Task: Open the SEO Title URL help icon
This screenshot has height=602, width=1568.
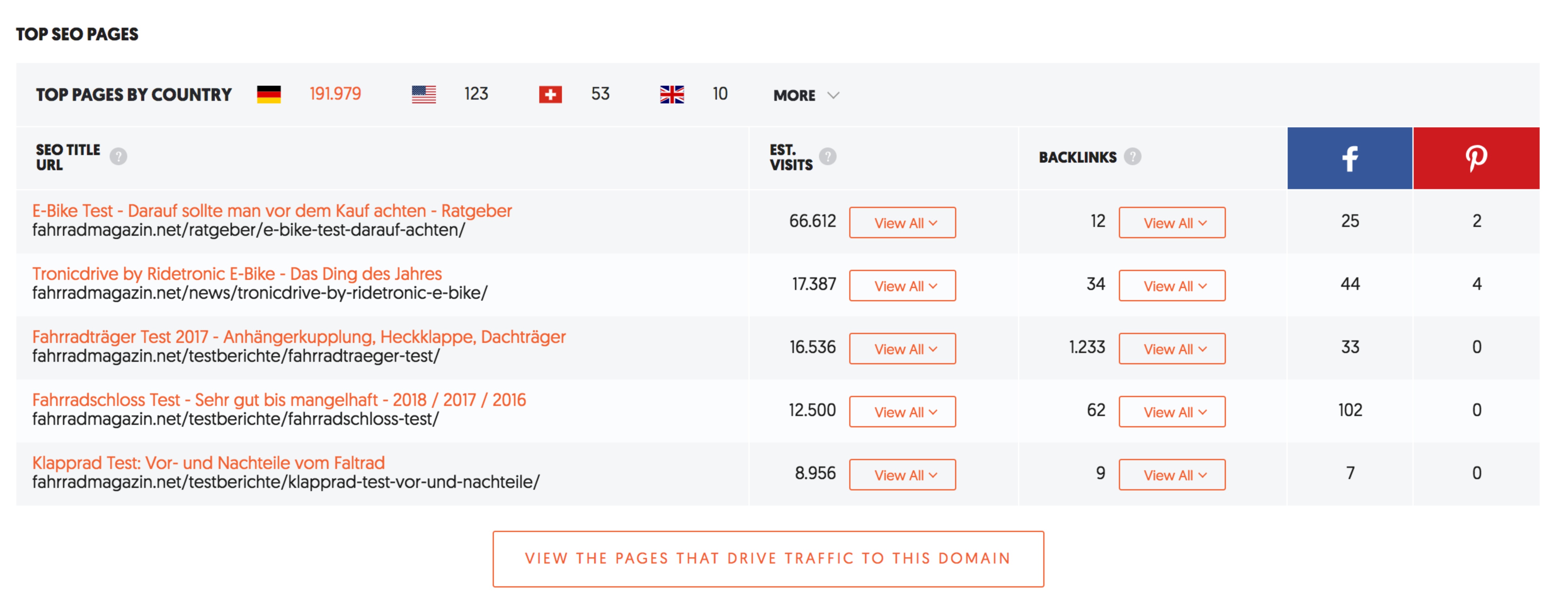Action: pos(118,157)
